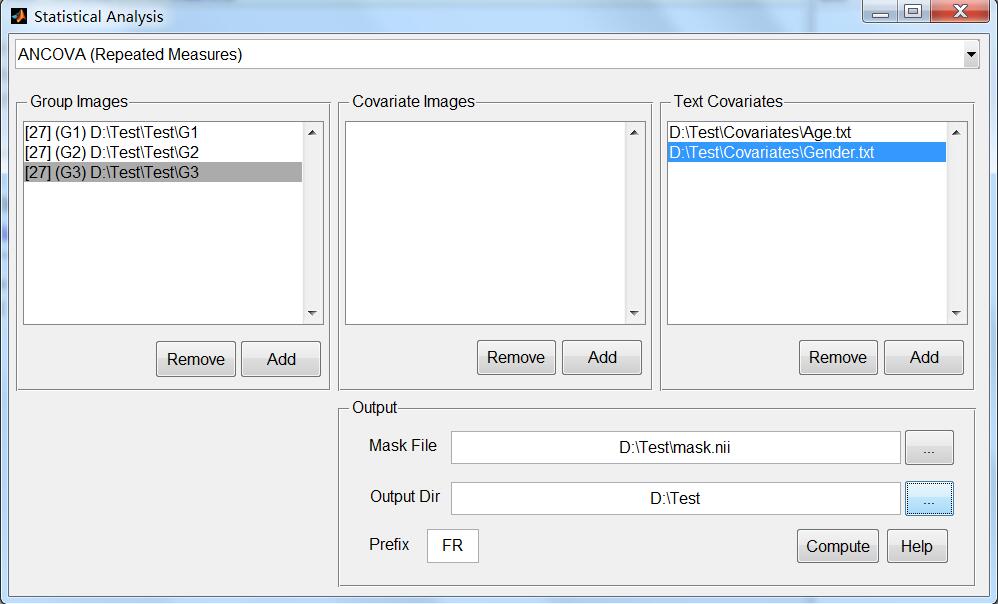The image size is (998, 604).
Task: Add a covariate image
Action: (602, 357)
